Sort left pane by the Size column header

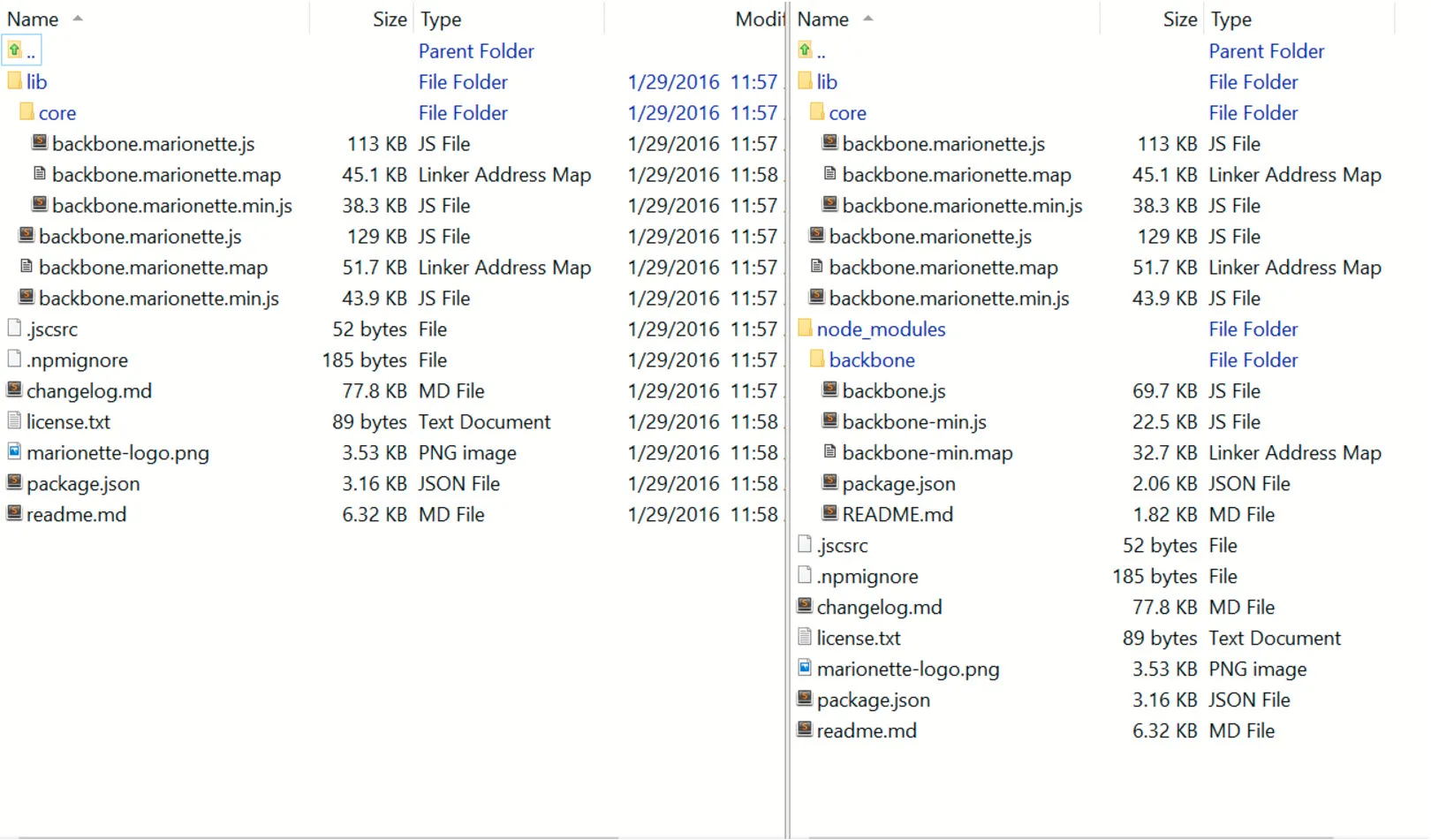[x=390, y=19]
